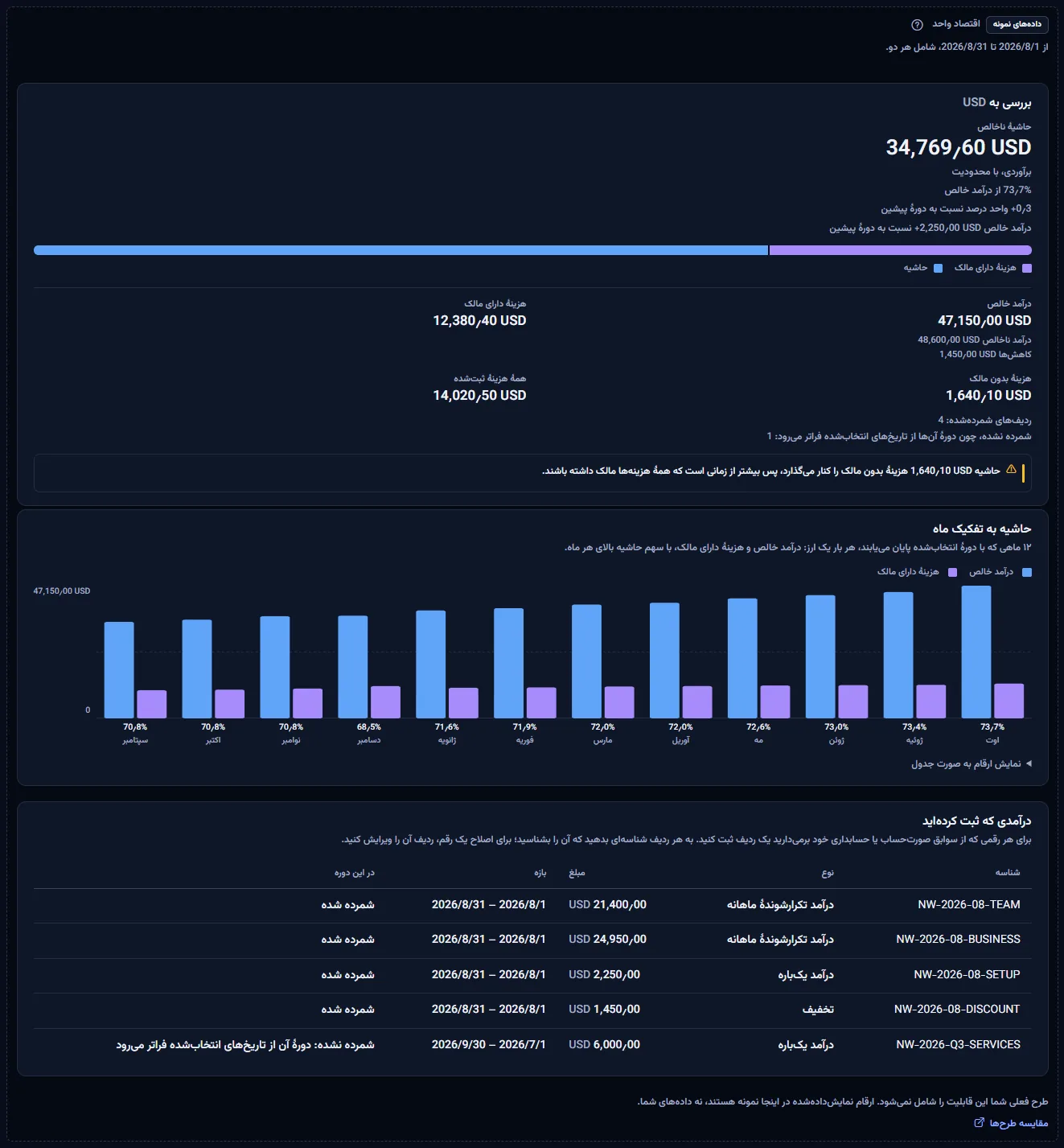The width and height of the screenshot is (1064, 1148).
Task: Click the amount "USD 21,400٫00"
Action: coord(607,905)
